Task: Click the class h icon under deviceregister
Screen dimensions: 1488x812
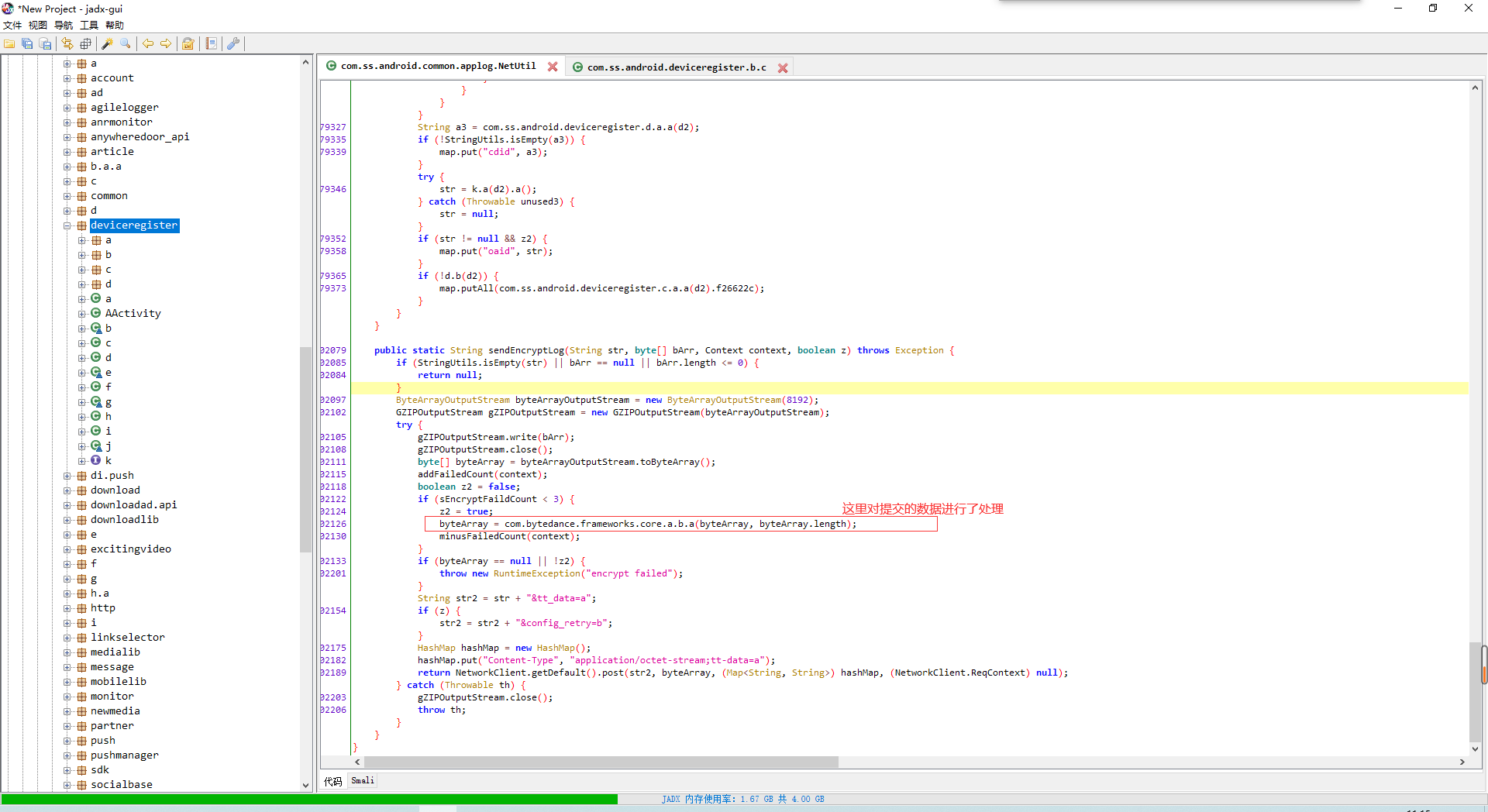Action: point(96,416)
